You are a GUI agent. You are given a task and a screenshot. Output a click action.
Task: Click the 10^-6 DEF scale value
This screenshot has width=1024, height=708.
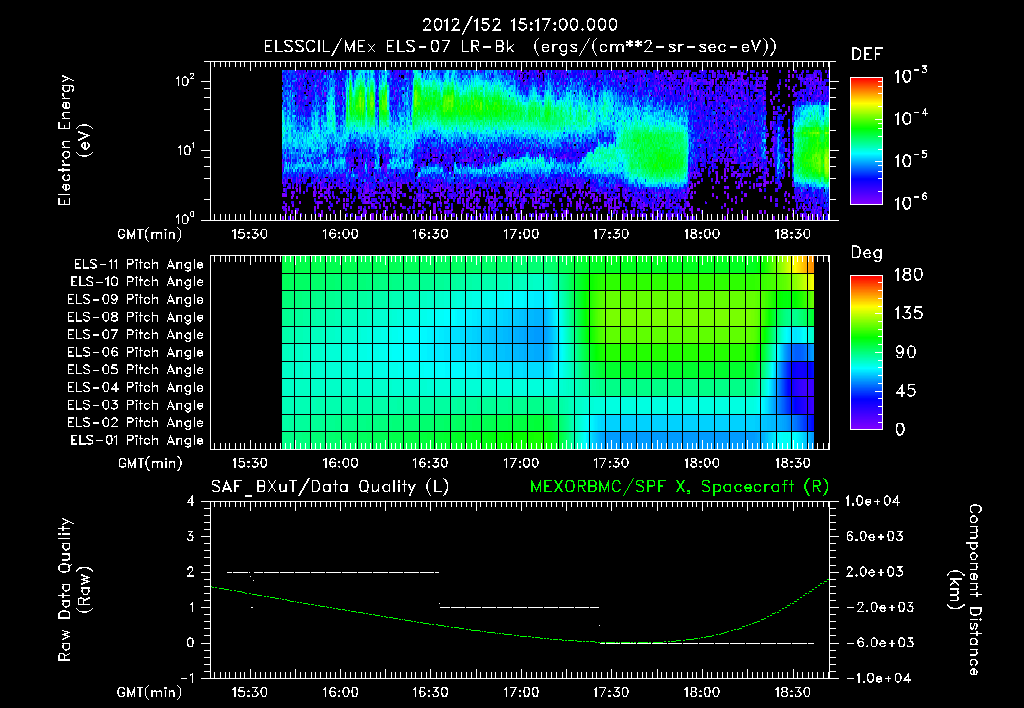pos(910,202)
